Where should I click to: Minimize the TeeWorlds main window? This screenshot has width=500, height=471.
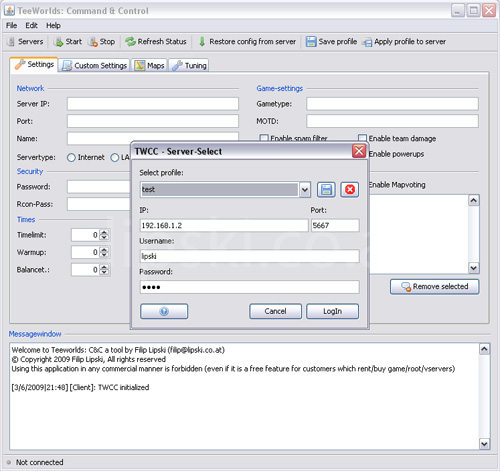(x=458, y=11)
